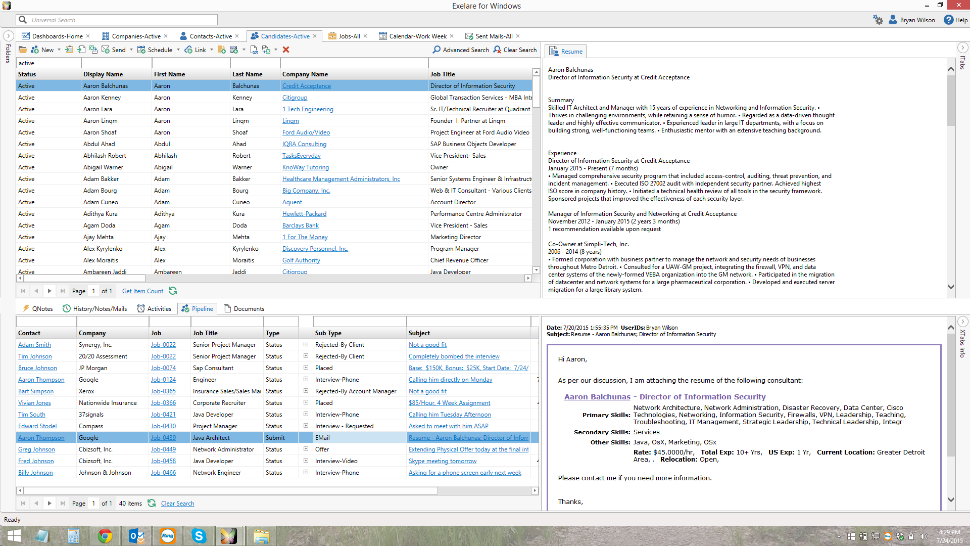Go to next page in candidates grid

point(49,291)
